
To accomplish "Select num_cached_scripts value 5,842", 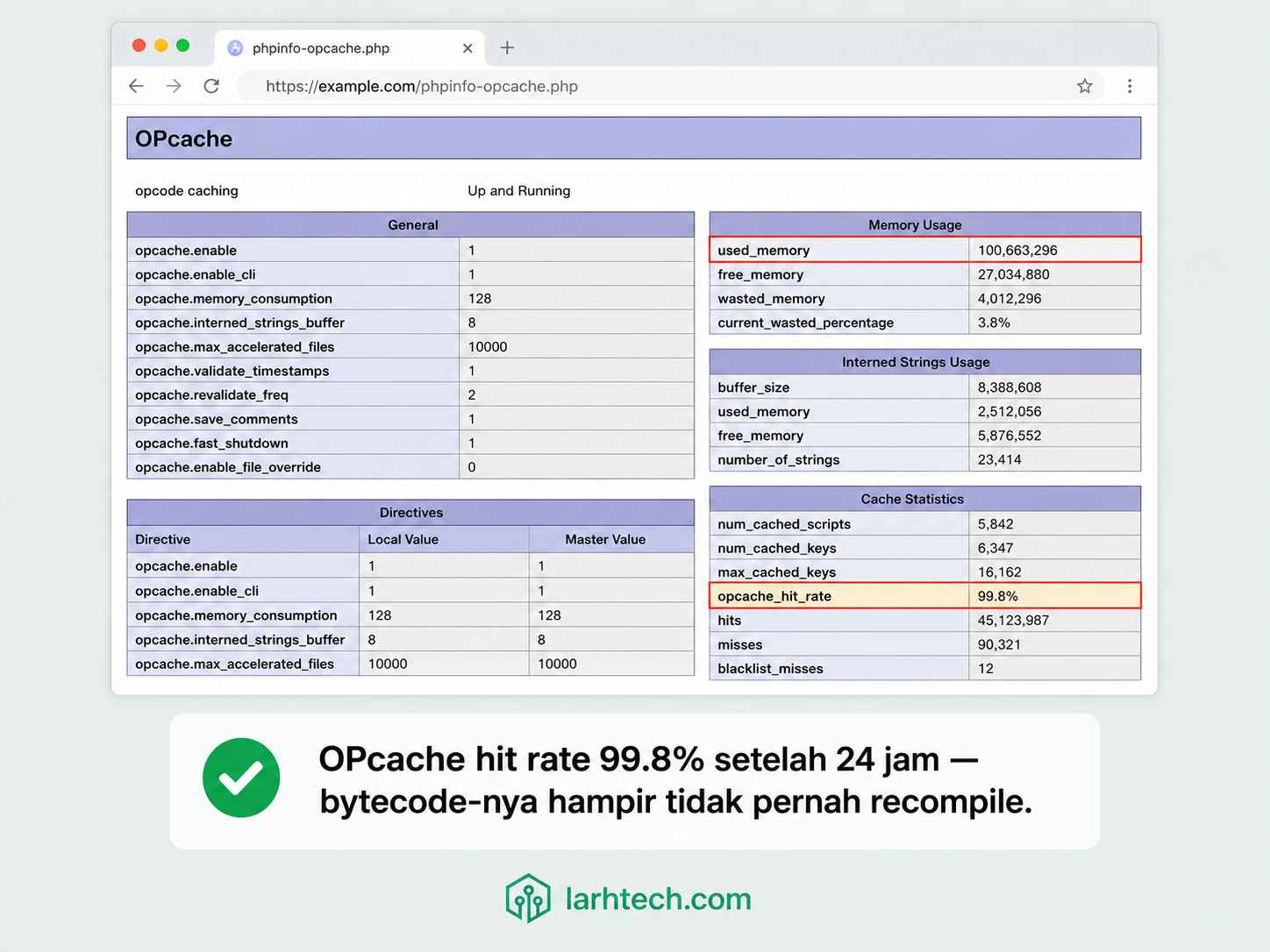I will pyautogui.click(x=995, y=524).
